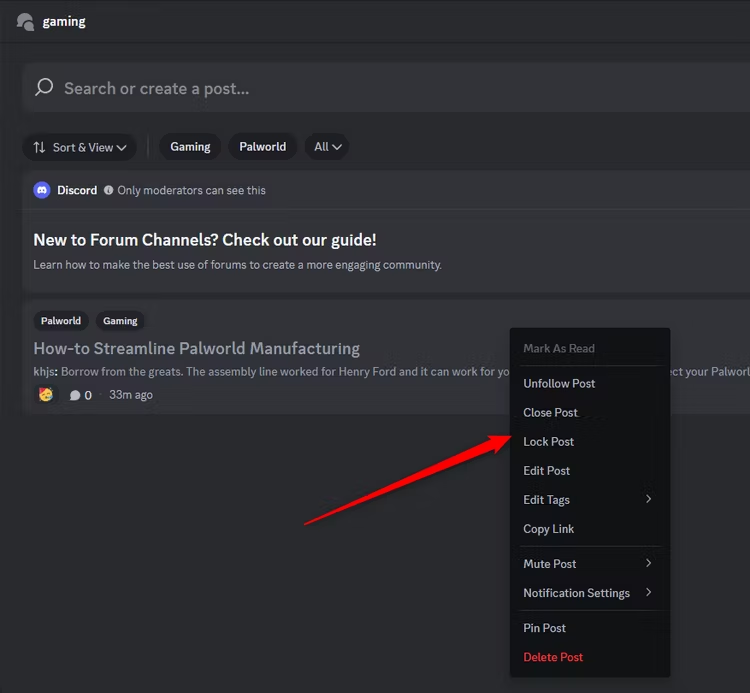Expand the Mute Post submenu
Viewport: 750px width, 693px height.
click(588, 564)
